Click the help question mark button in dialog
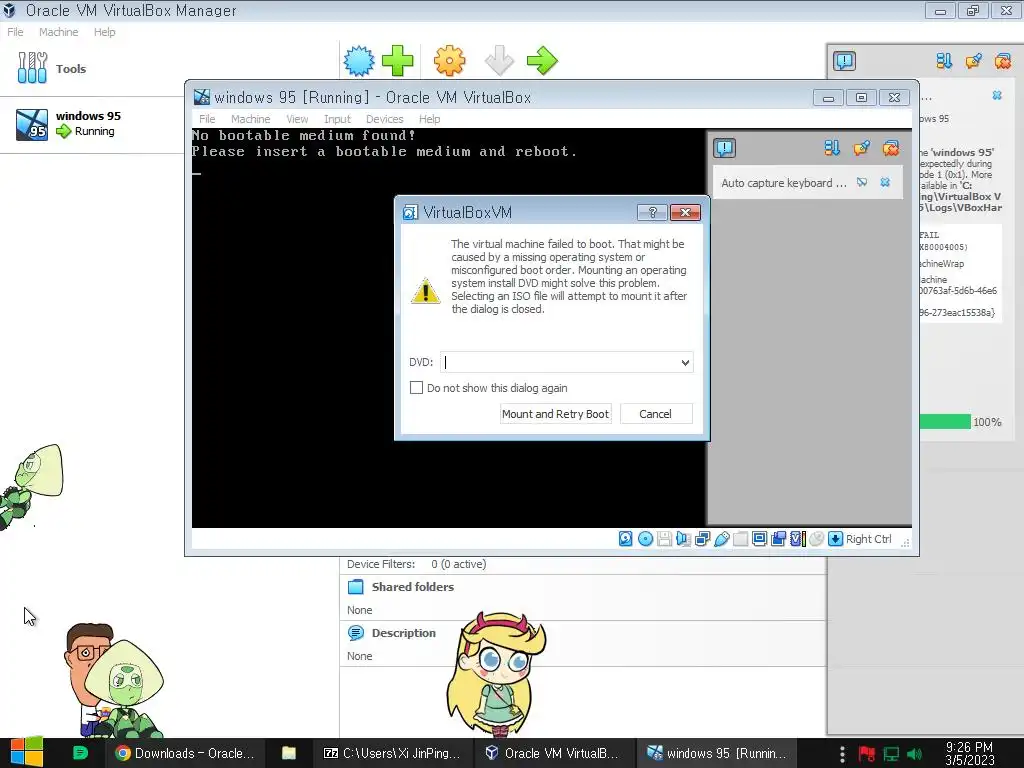The width and height of the screenshot is (1024, 768). [652, 212]
